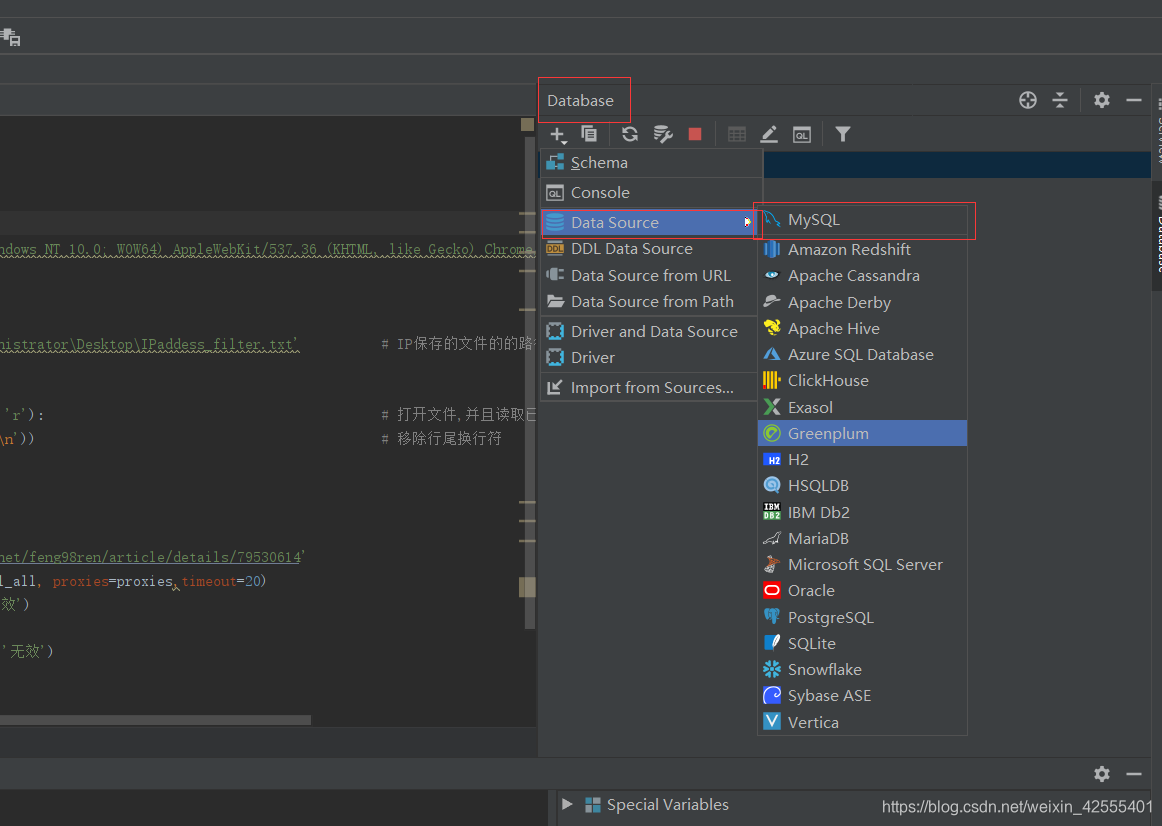Select Exasol data source
Image resolution: width=1162 pixels, height=826 pixels.
coord(863,407)
